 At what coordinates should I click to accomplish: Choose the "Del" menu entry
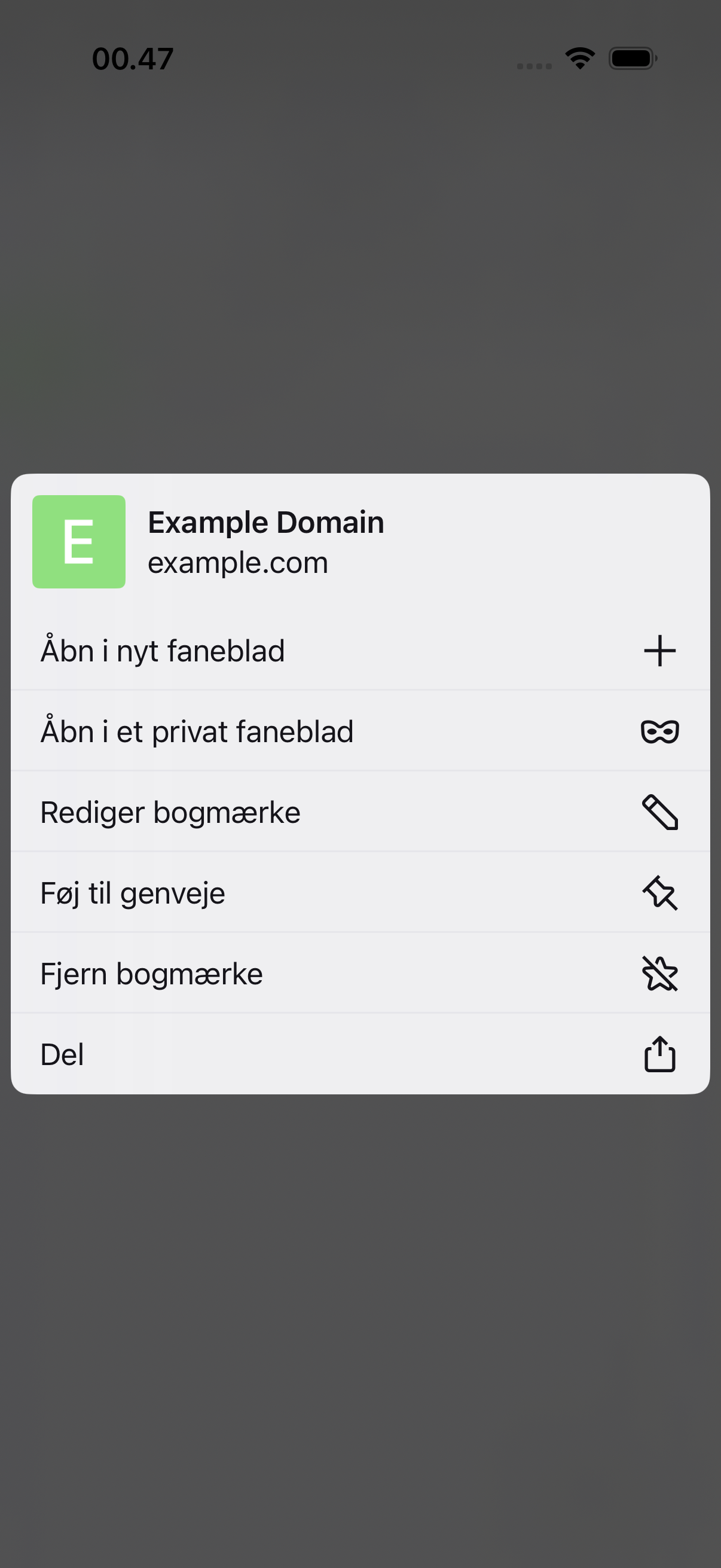[360, 1054]
